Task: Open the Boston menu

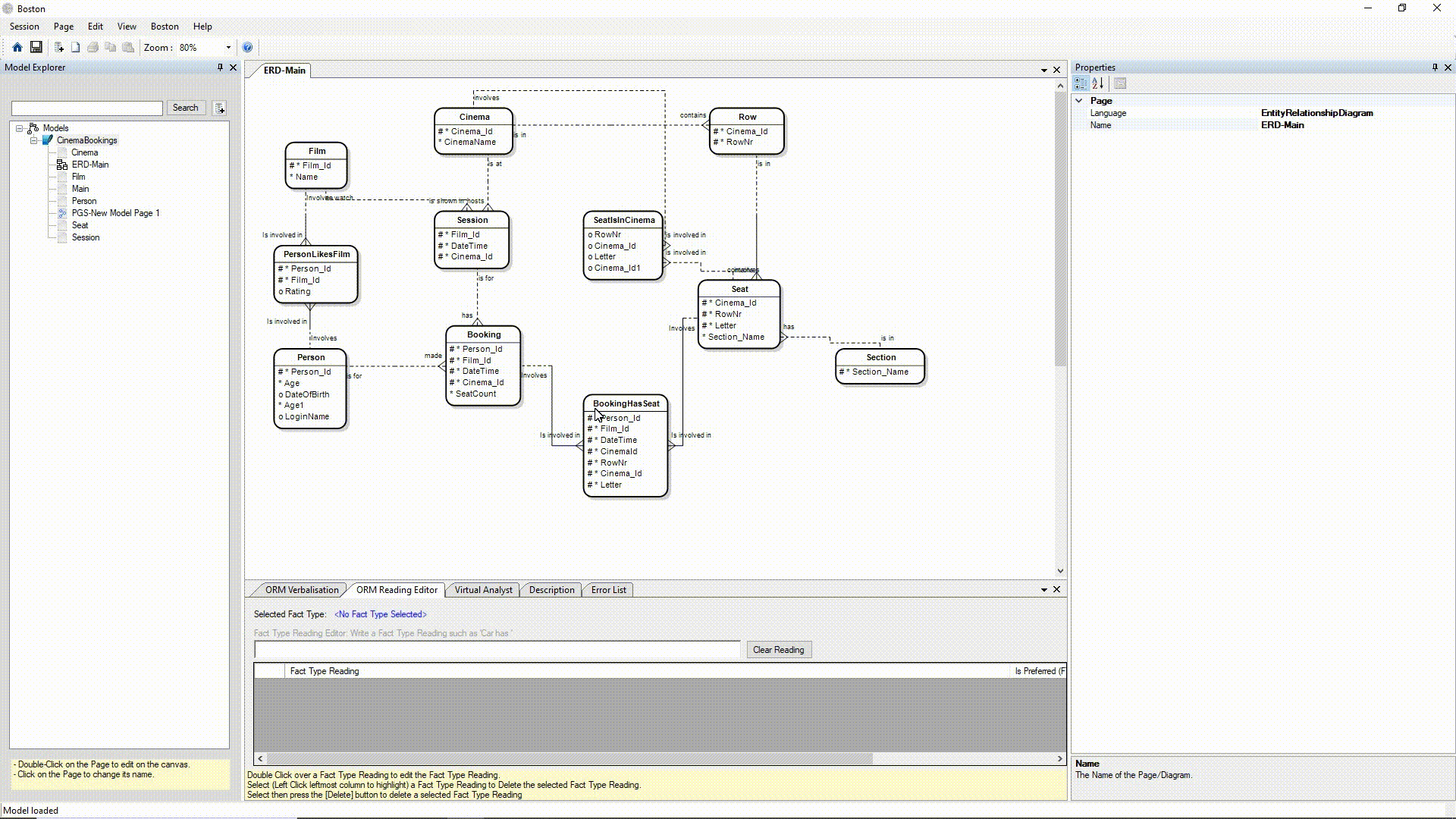Action: (x=165, y=27)
